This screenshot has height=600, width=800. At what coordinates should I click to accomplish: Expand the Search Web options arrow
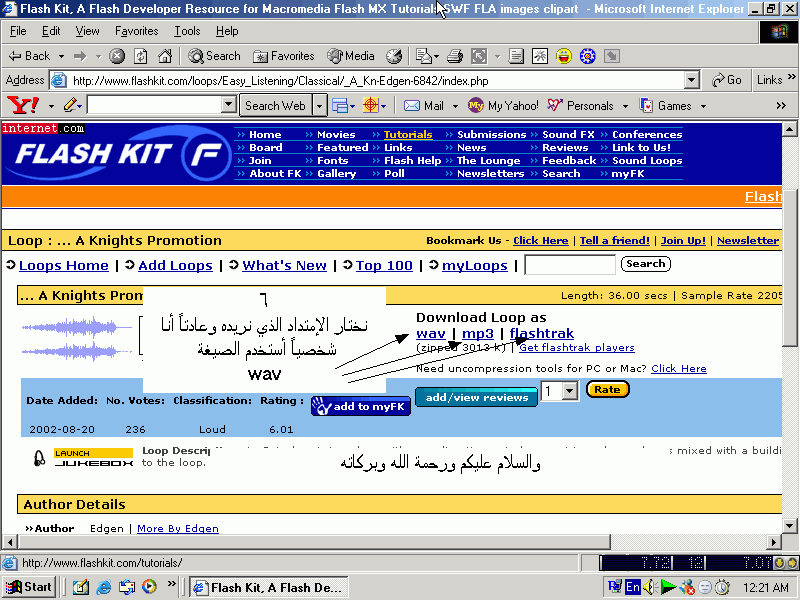click(319, 106)
